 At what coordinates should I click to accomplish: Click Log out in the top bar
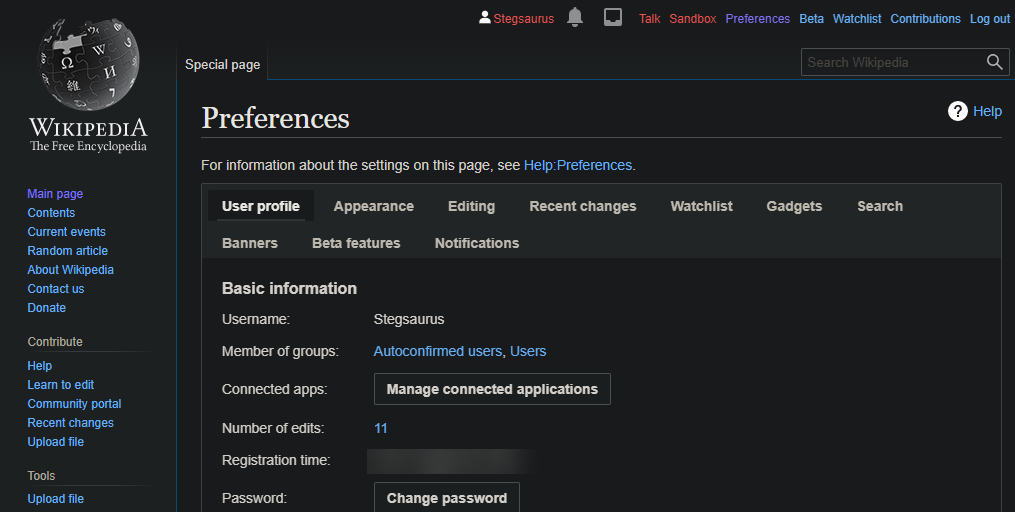[x=989, y=19]
